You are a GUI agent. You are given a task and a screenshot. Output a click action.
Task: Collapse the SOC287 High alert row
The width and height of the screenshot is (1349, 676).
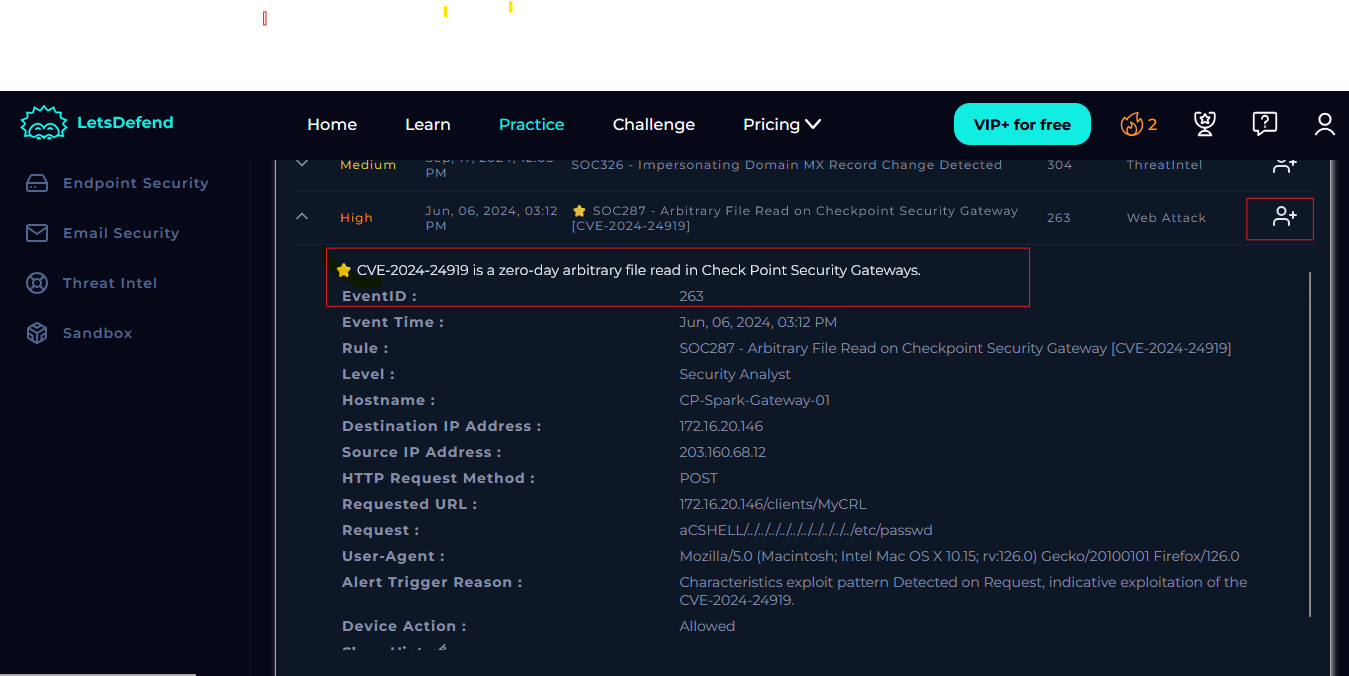(302, 217)
